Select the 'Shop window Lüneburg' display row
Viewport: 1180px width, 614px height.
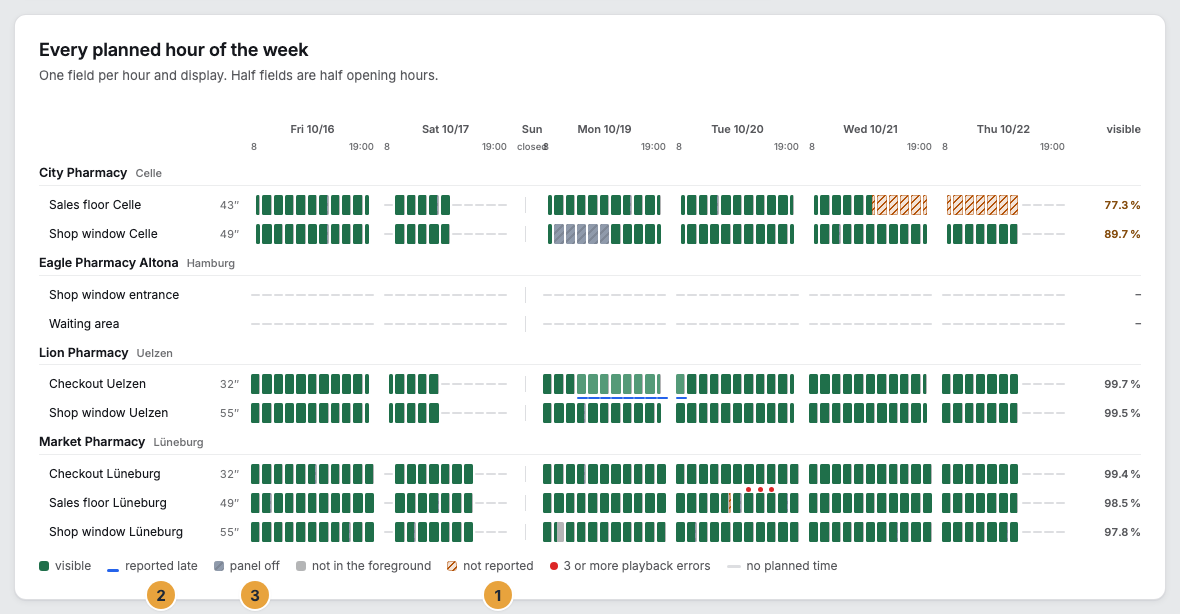coord(590,532)
